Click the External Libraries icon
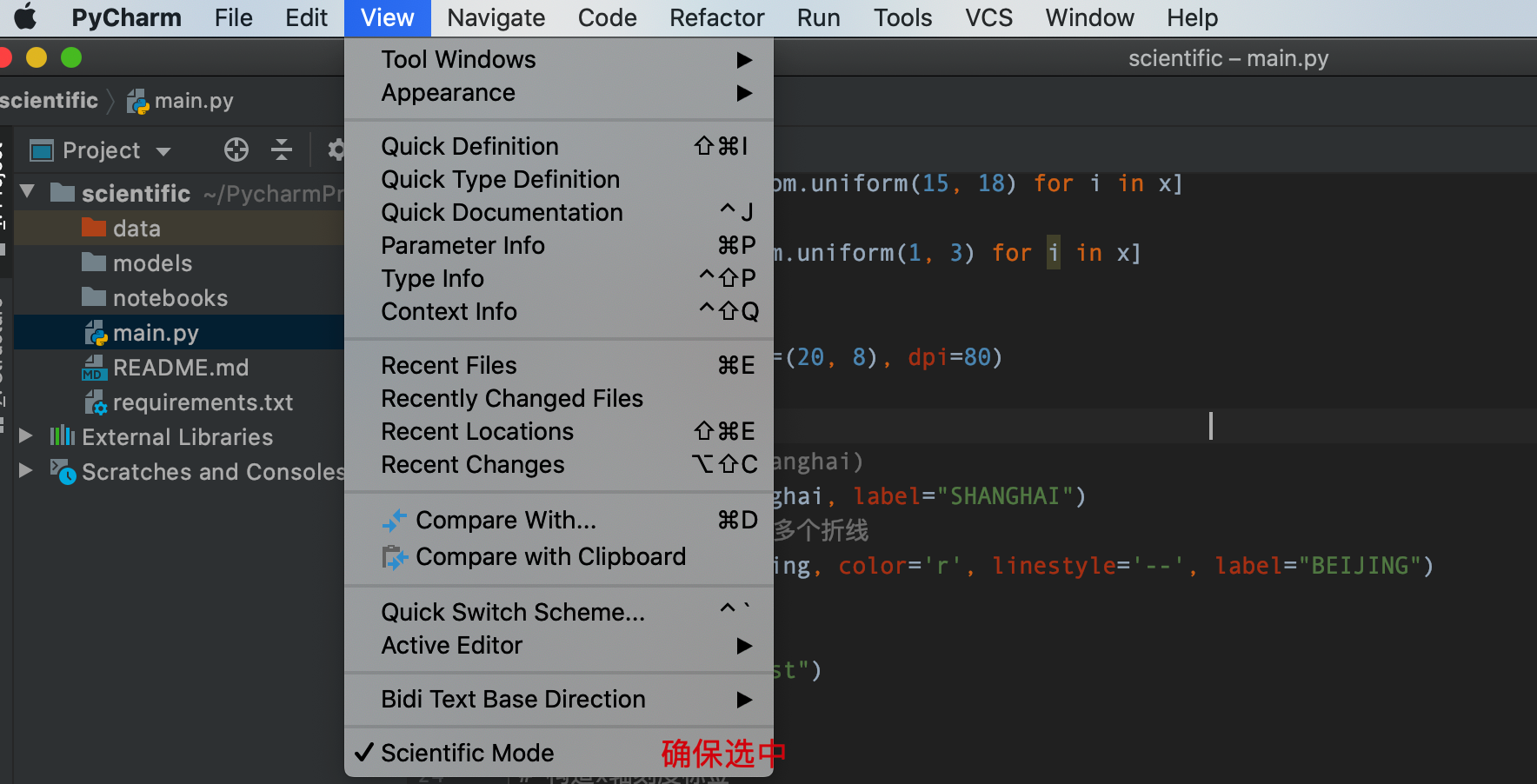1537x784 pixels. (62, 436)
